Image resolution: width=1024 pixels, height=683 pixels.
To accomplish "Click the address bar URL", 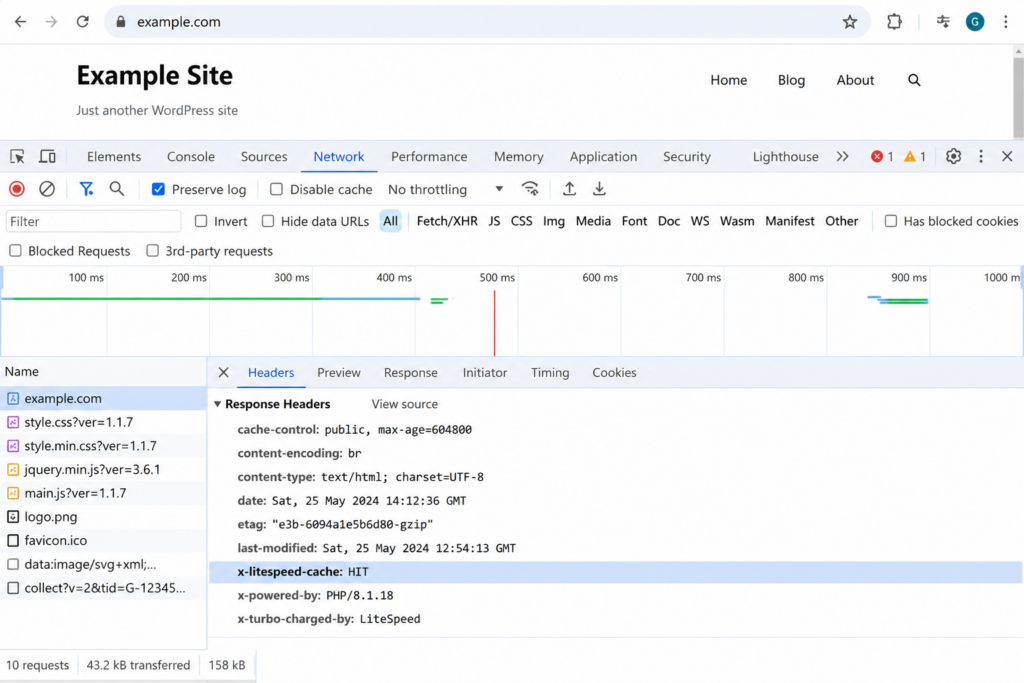I will click(x=178, y=22).
